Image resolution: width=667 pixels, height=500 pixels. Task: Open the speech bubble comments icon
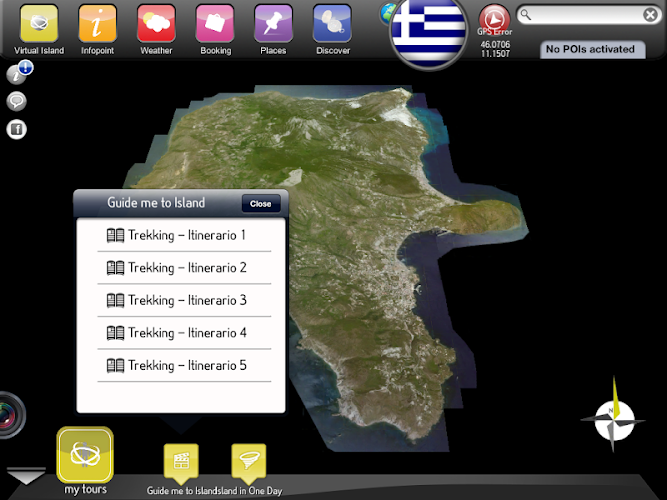point(17,102)
